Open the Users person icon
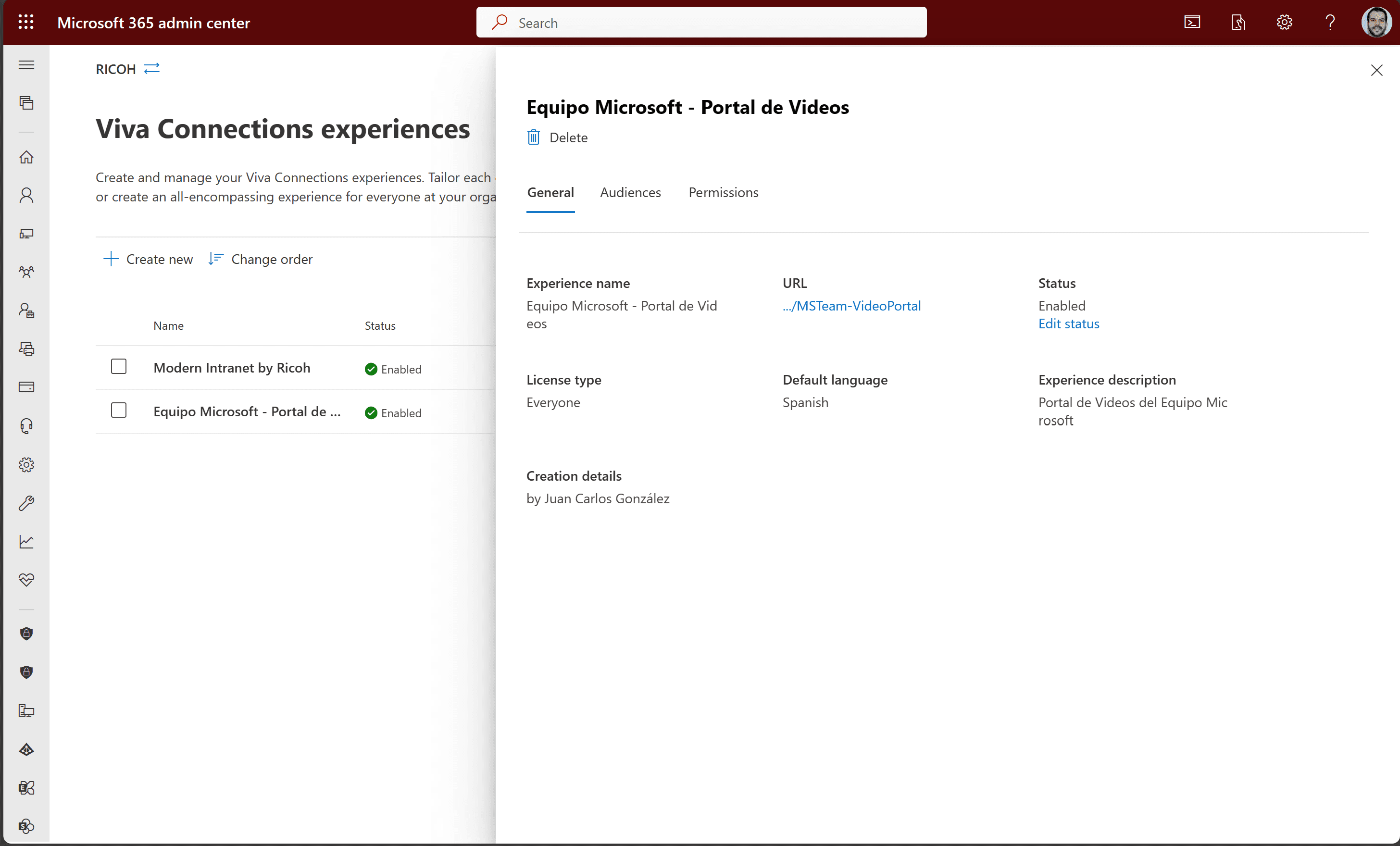 26,196
